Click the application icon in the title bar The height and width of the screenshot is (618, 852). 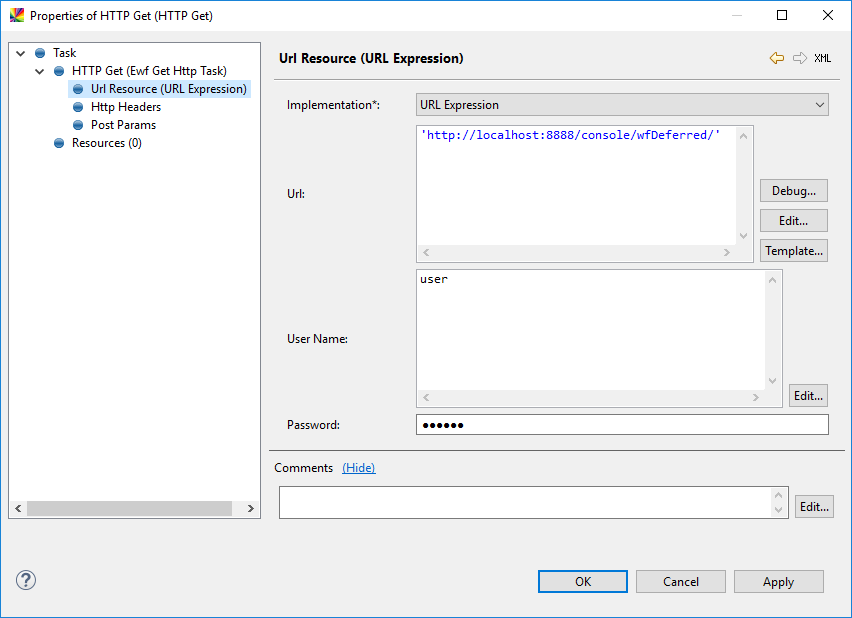click(16, 15)
